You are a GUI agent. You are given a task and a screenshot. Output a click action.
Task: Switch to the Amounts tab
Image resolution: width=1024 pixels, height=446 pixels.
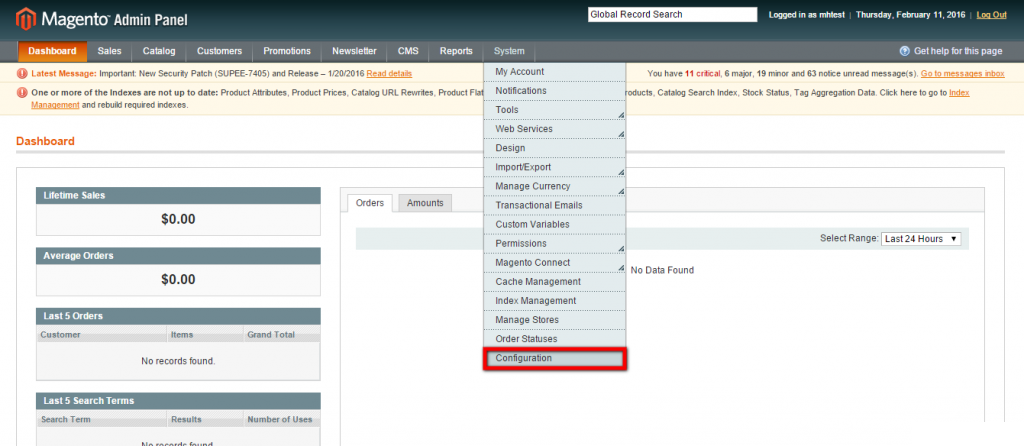[425, 203]
